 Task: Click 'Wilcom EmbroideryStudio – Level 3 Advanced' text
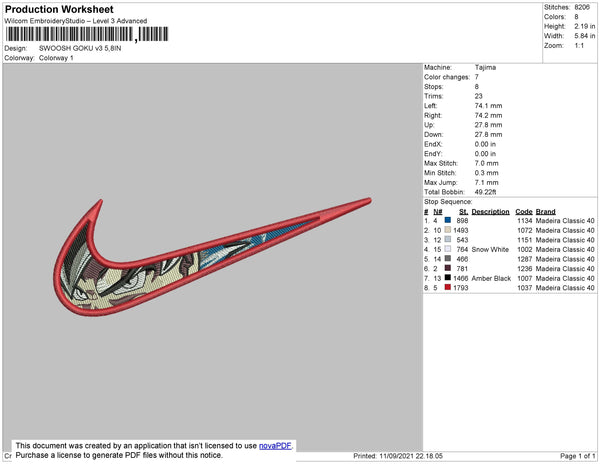76,21
